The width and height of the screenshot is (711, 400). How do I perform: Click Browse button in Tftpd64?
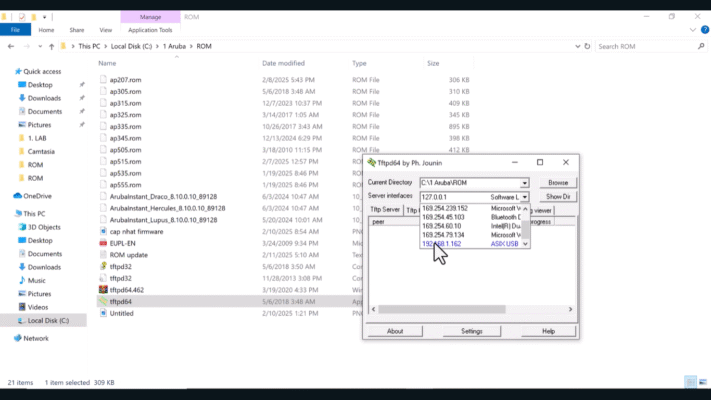pos(558,182)
